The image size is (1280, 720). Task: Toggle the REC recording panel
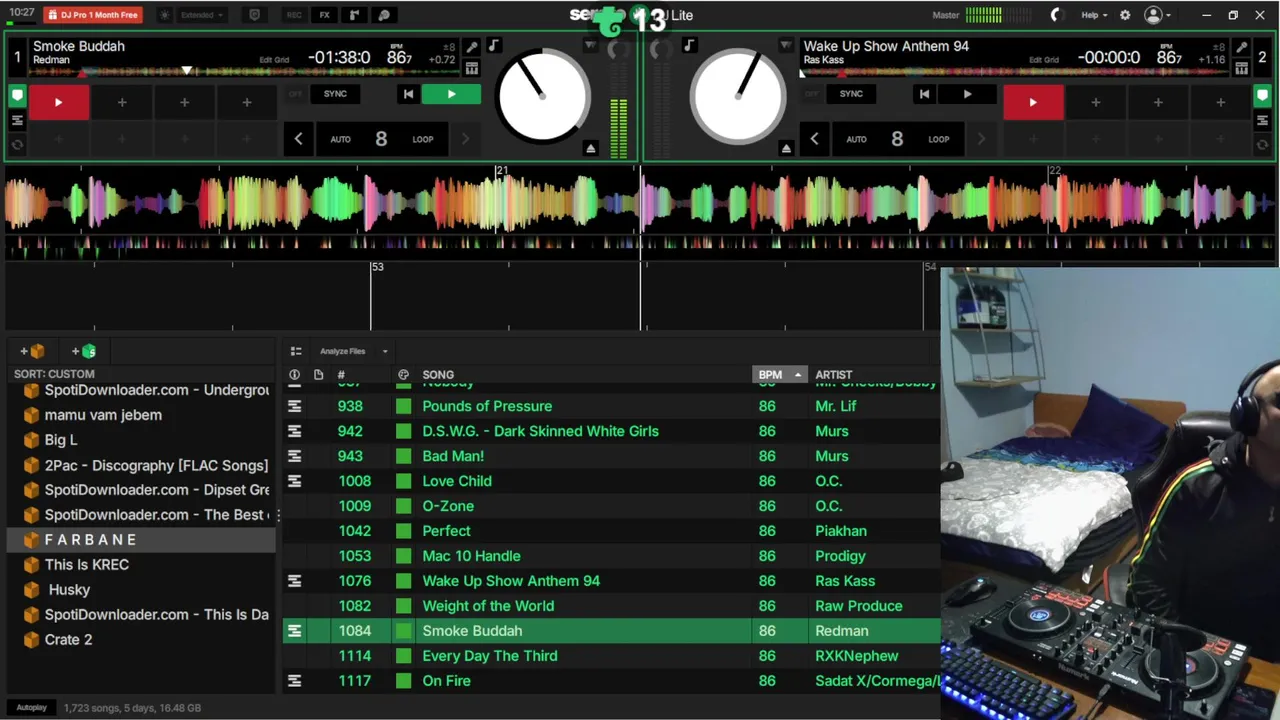coord(294,15)
